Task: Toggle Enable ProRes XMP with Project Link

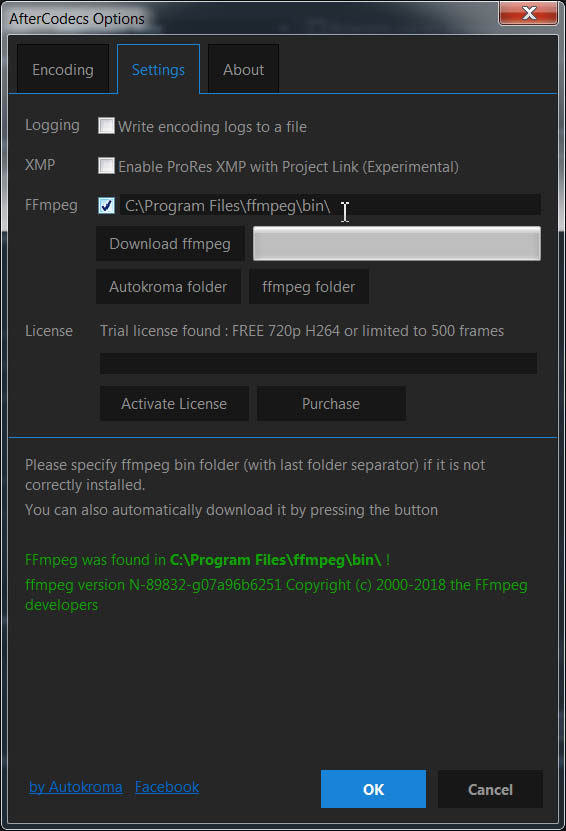Action: 106,166
